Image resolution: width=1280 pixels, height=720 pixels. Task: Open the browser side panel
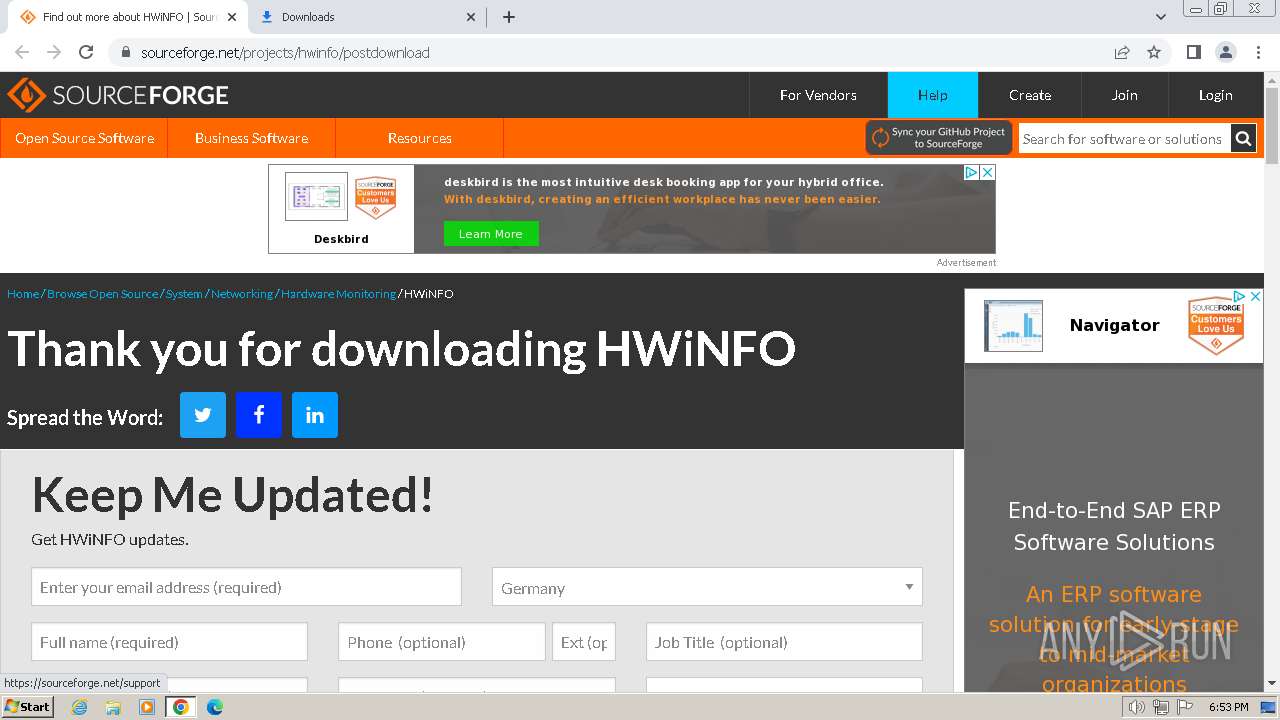[1193, 52]
